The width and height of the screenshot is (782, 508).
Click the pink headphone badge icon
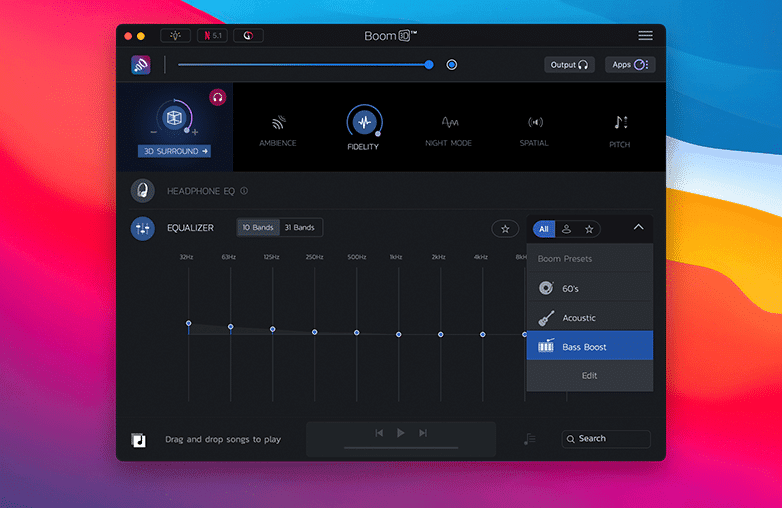(217, 97)
